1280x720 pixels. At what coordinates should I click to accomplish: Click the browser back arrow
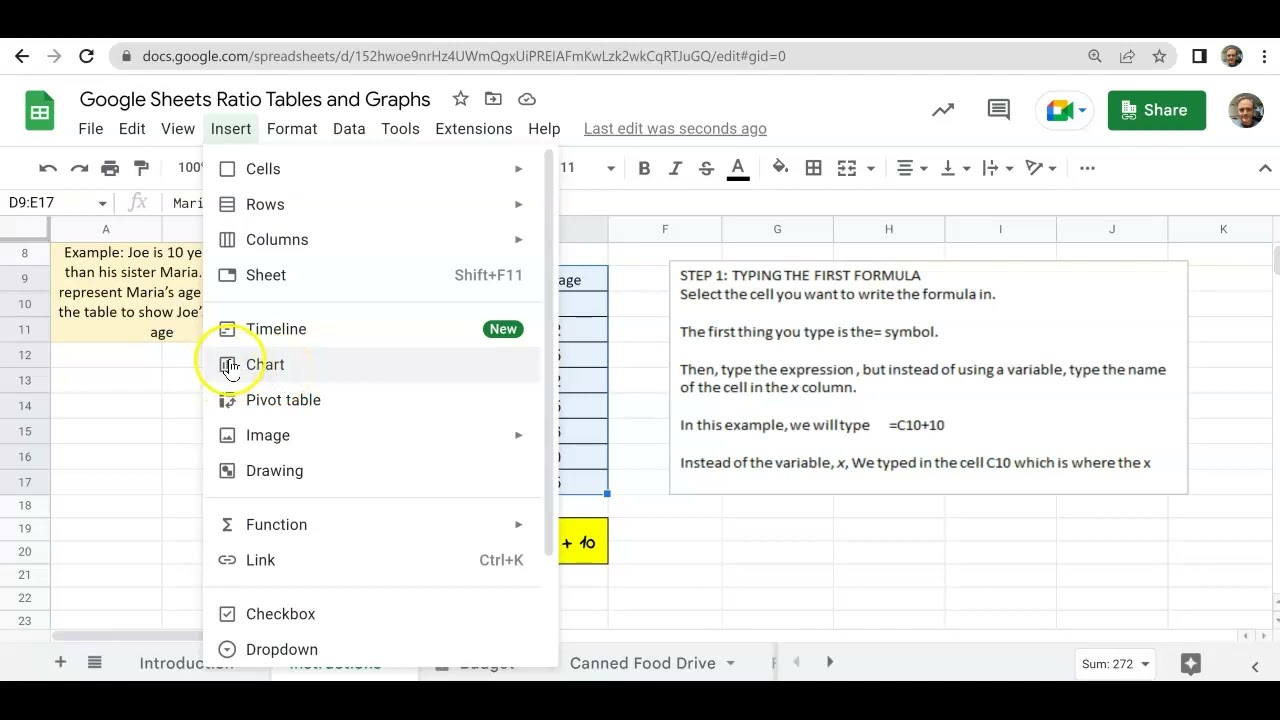click(22, 56)
